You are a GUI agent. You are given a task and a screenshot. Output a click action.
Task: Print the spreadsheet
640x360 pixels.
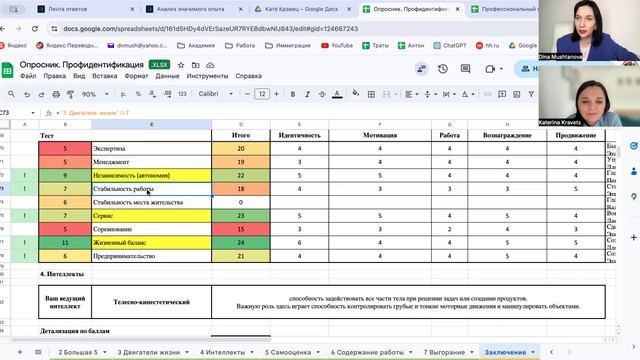click(x=56, y=94)
